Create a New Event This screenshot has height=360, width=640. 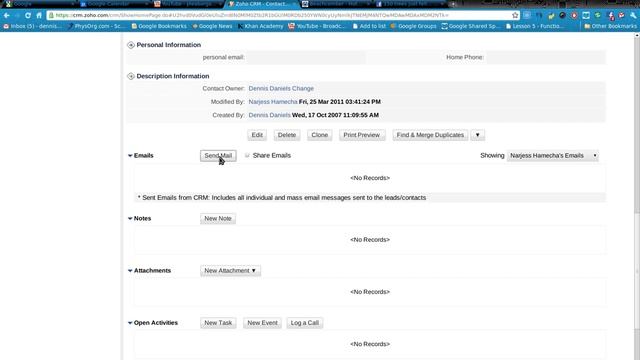[x=262, y=323]
